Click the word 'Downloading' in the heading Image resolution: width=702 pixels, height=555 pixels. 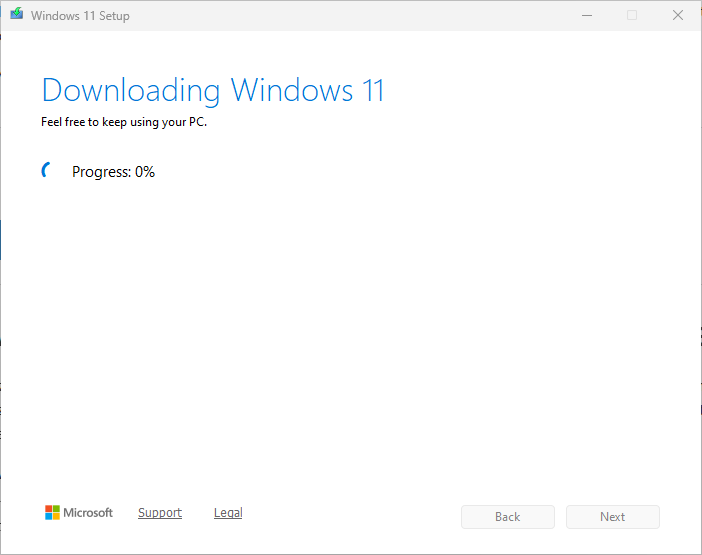point(131,91)
